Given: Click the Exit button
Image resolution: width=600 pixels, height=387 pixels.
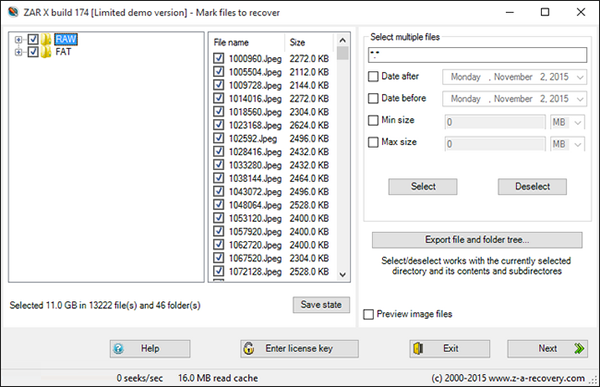Looking at the screenshot, I should [x=450, y=349].
